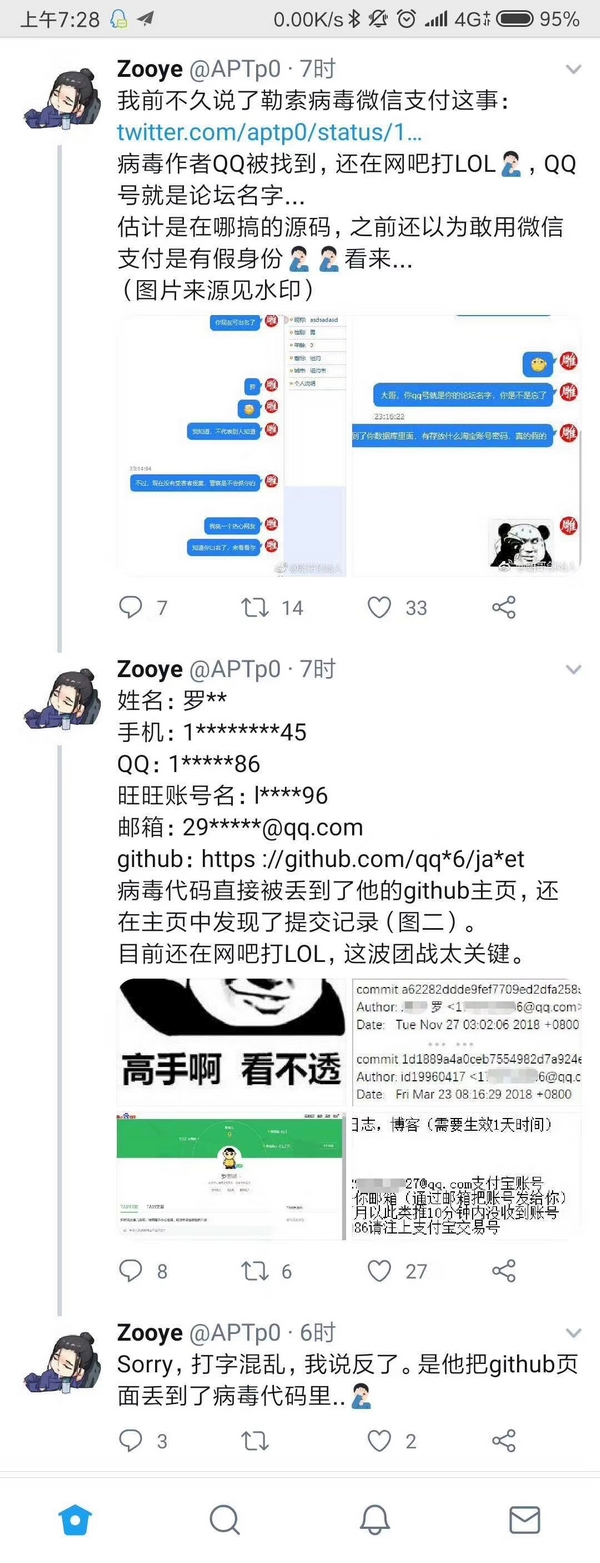Like the first tweet with 33 likes
The width and height of the screenshot is (600, 1563).
point(379,607)
